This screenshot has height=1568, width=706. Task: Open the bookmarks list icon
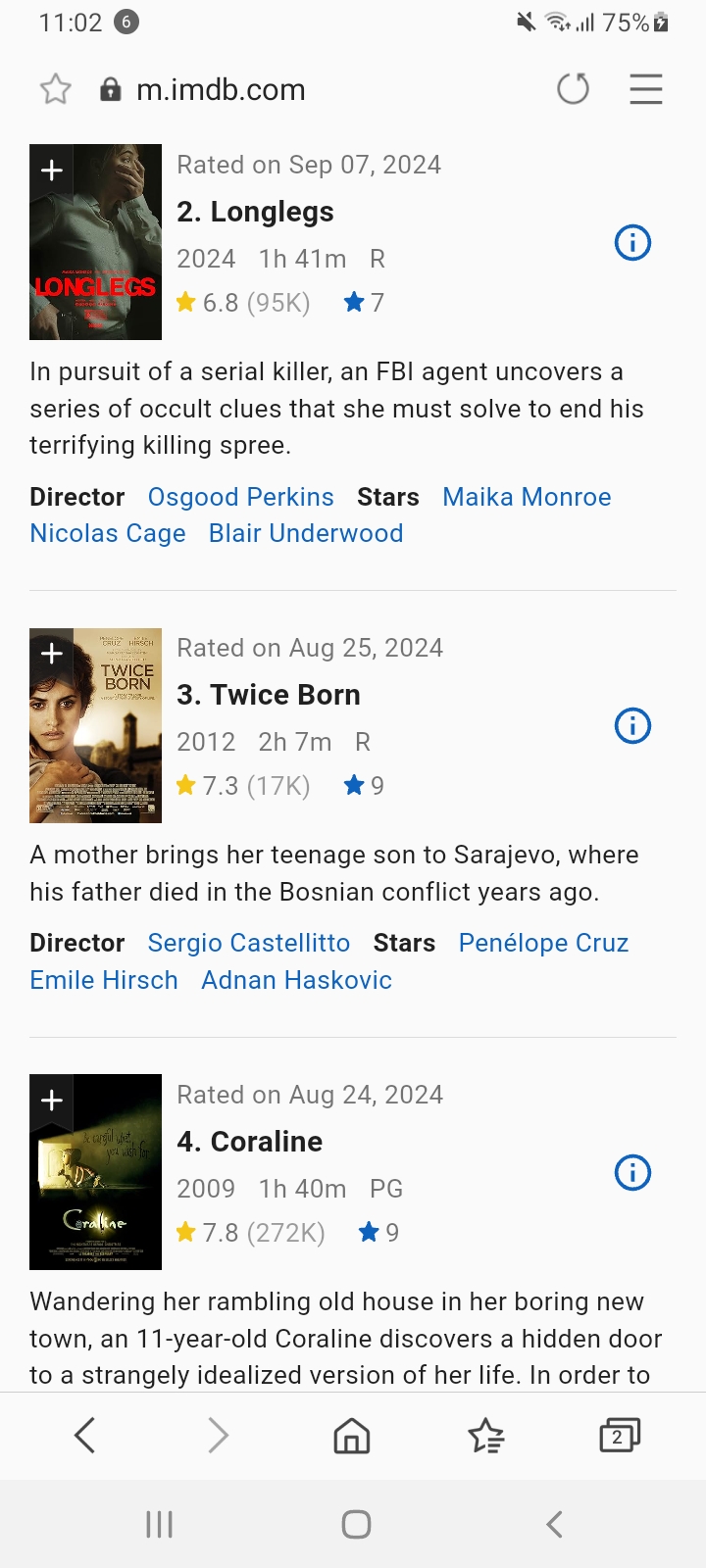(485, 1436)
